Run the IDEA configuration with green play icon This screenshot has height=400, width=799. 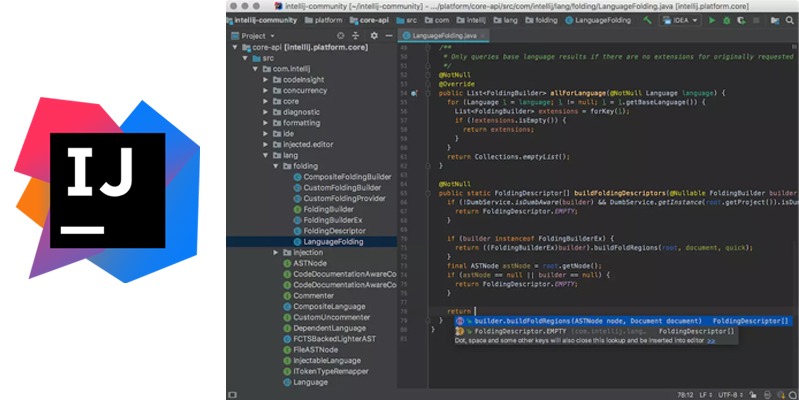coord(712,20)
